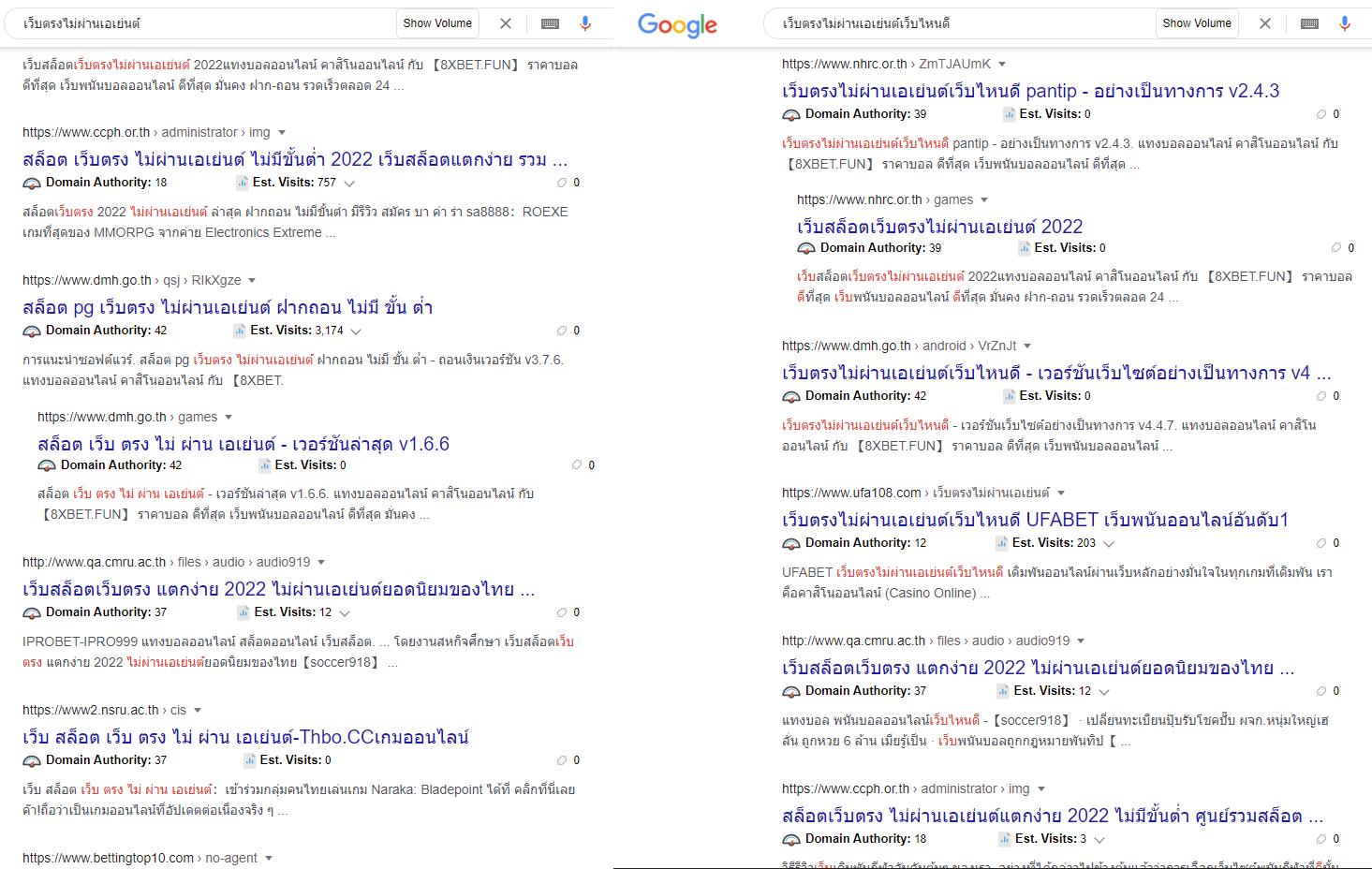Clear the right search box with the X
This screenshot has height=869, width=1372.
pyautogui.click(x=1265, y=23)
